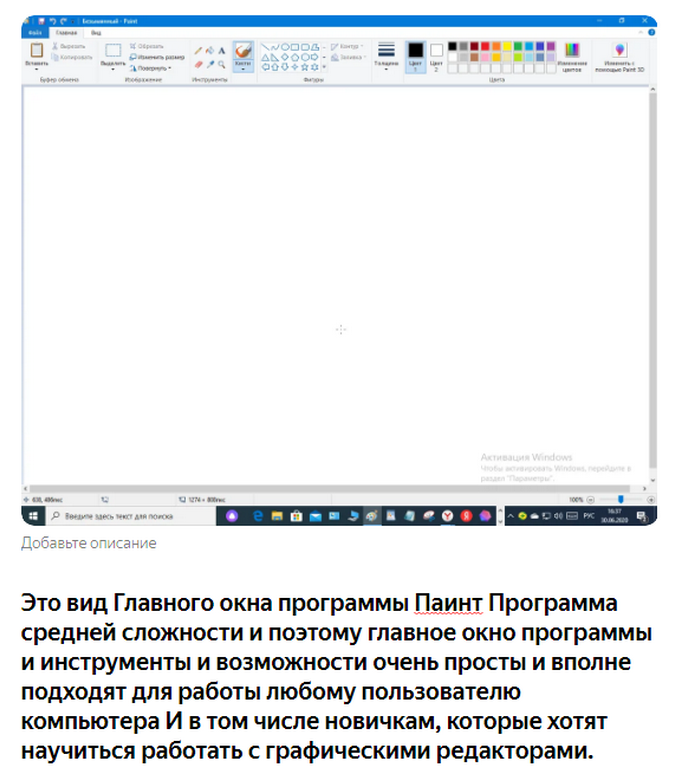Open the Paste (Вставить) dropdown arrow
Screen dimensions: 674x768
click(x=37, y=69)
